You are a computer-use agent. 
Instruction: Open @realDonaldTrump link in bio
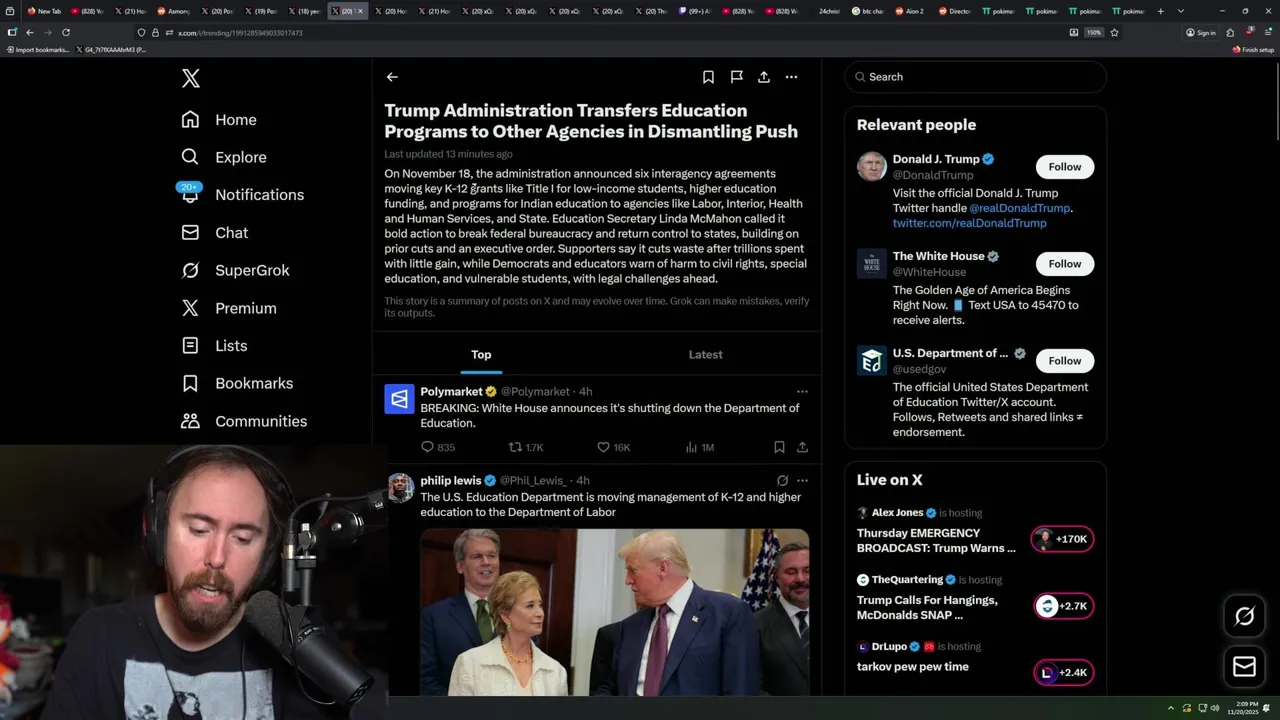tap(1019, 208)
